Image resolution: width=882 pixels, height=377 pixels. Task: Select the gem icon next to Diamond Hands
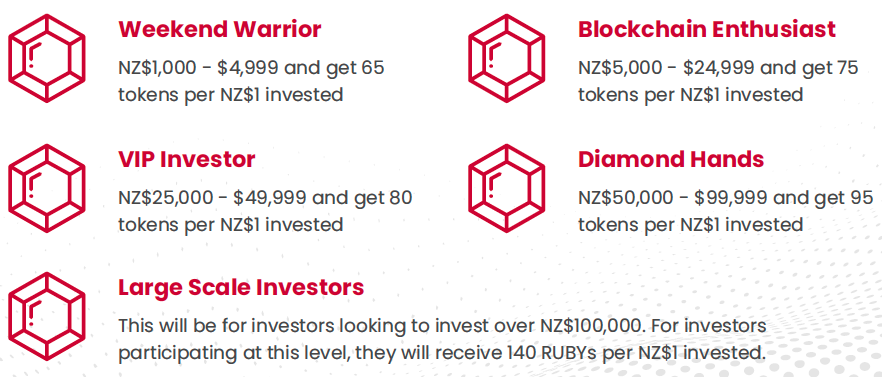click(507, 188)
